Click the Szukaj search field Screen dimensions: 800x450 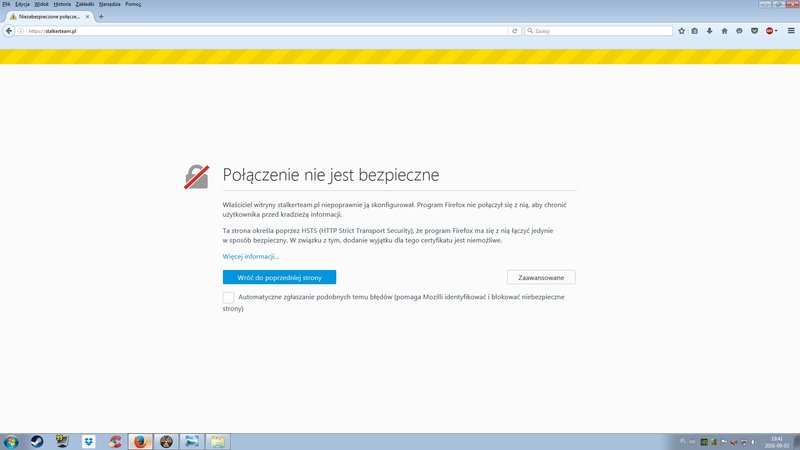point(600,31)
